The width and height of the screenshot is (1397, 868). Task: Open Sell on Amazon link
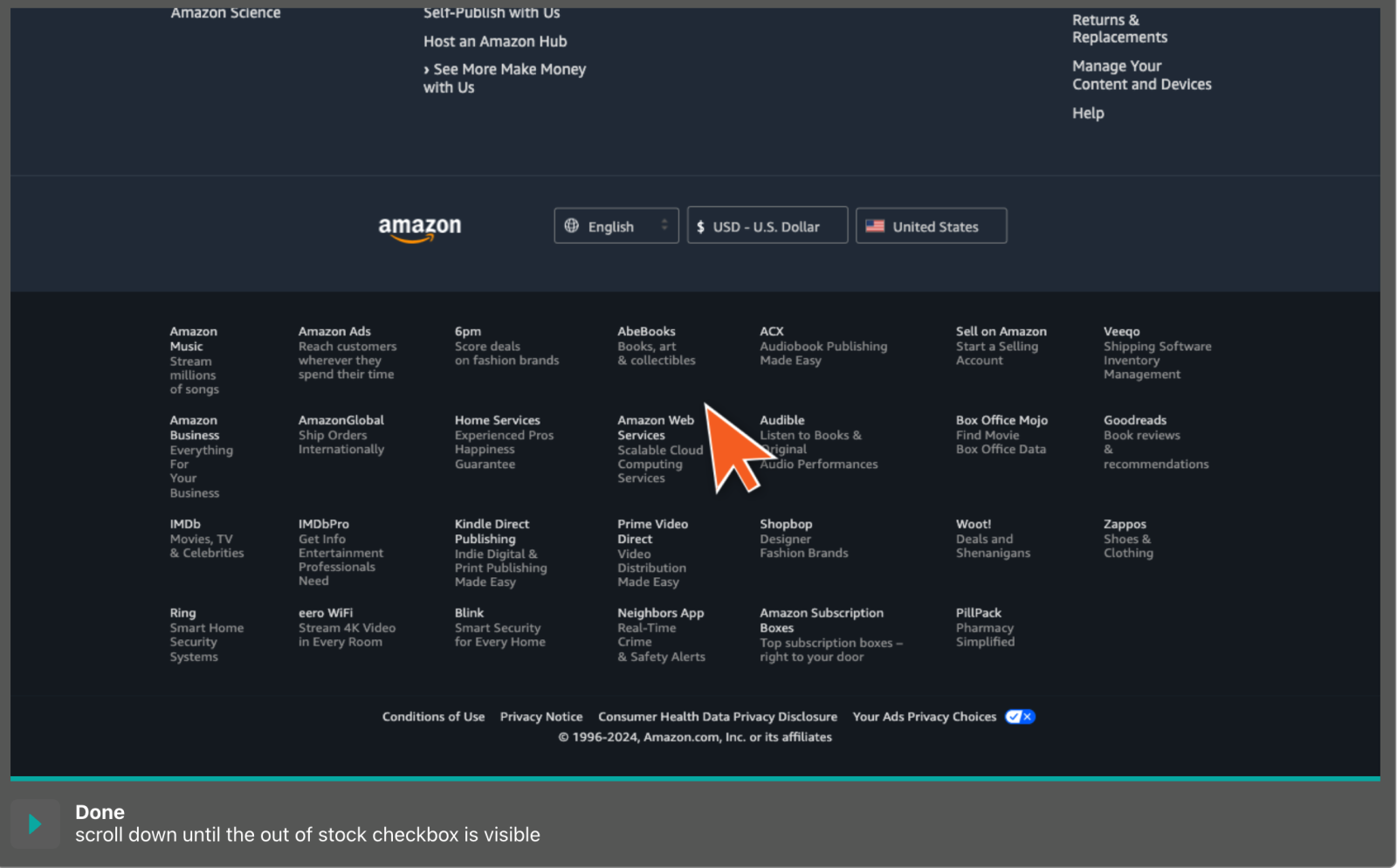click(x=1001, y=346)
